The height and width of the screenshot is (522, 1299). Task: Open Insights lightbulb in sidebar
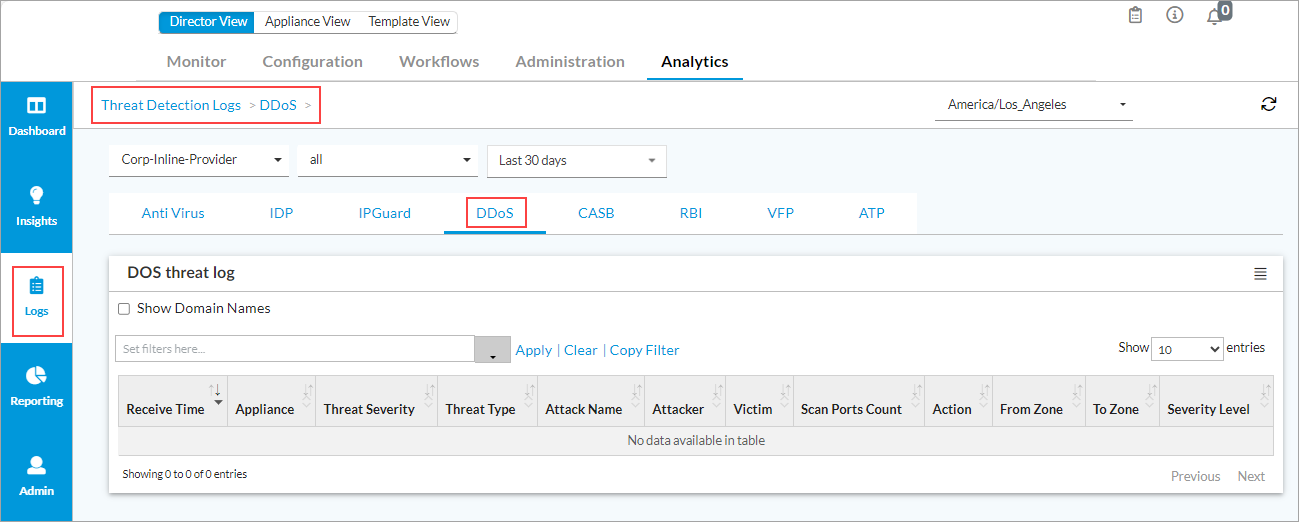[x=36, y=196]
